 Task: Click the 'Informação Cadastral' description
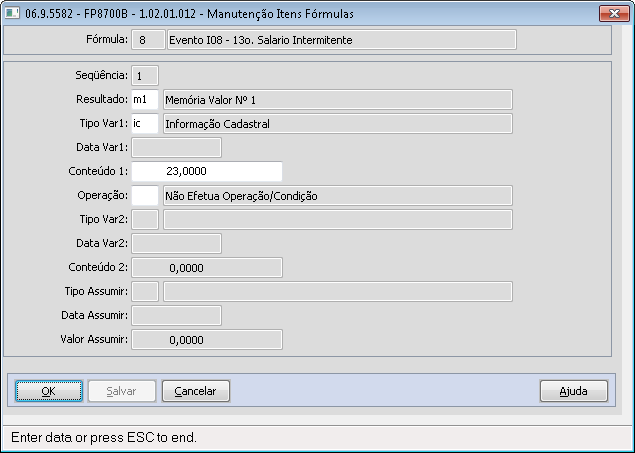[x=338, y=123]
